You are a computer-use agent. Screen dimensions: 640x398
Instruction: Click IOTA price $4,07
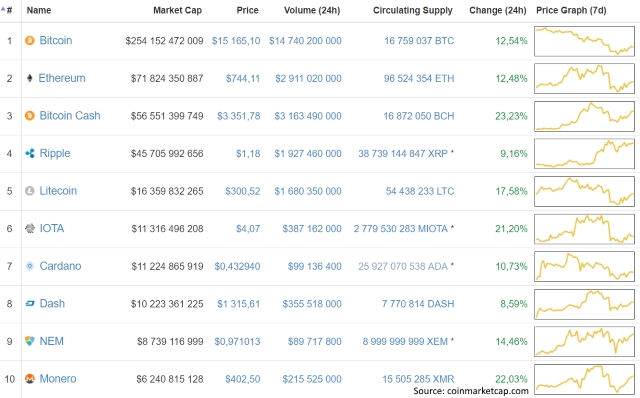tap(248, 229)
